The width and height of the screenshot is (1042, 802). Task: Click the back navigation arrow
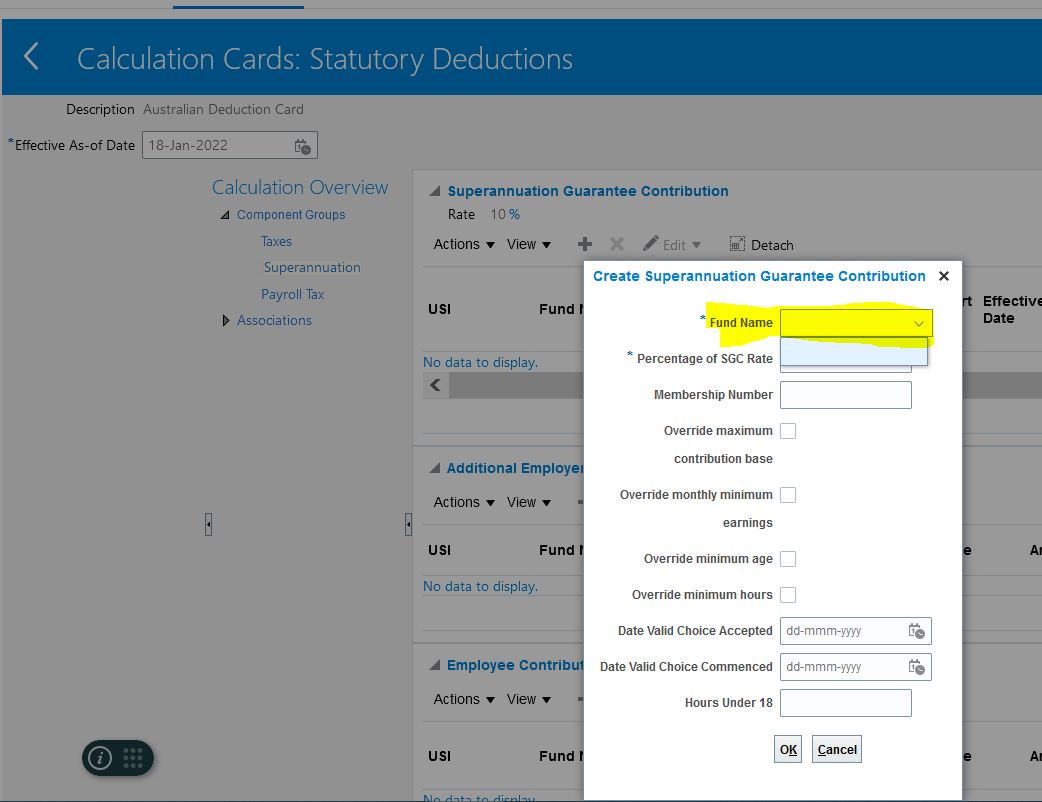click(32, 57)
